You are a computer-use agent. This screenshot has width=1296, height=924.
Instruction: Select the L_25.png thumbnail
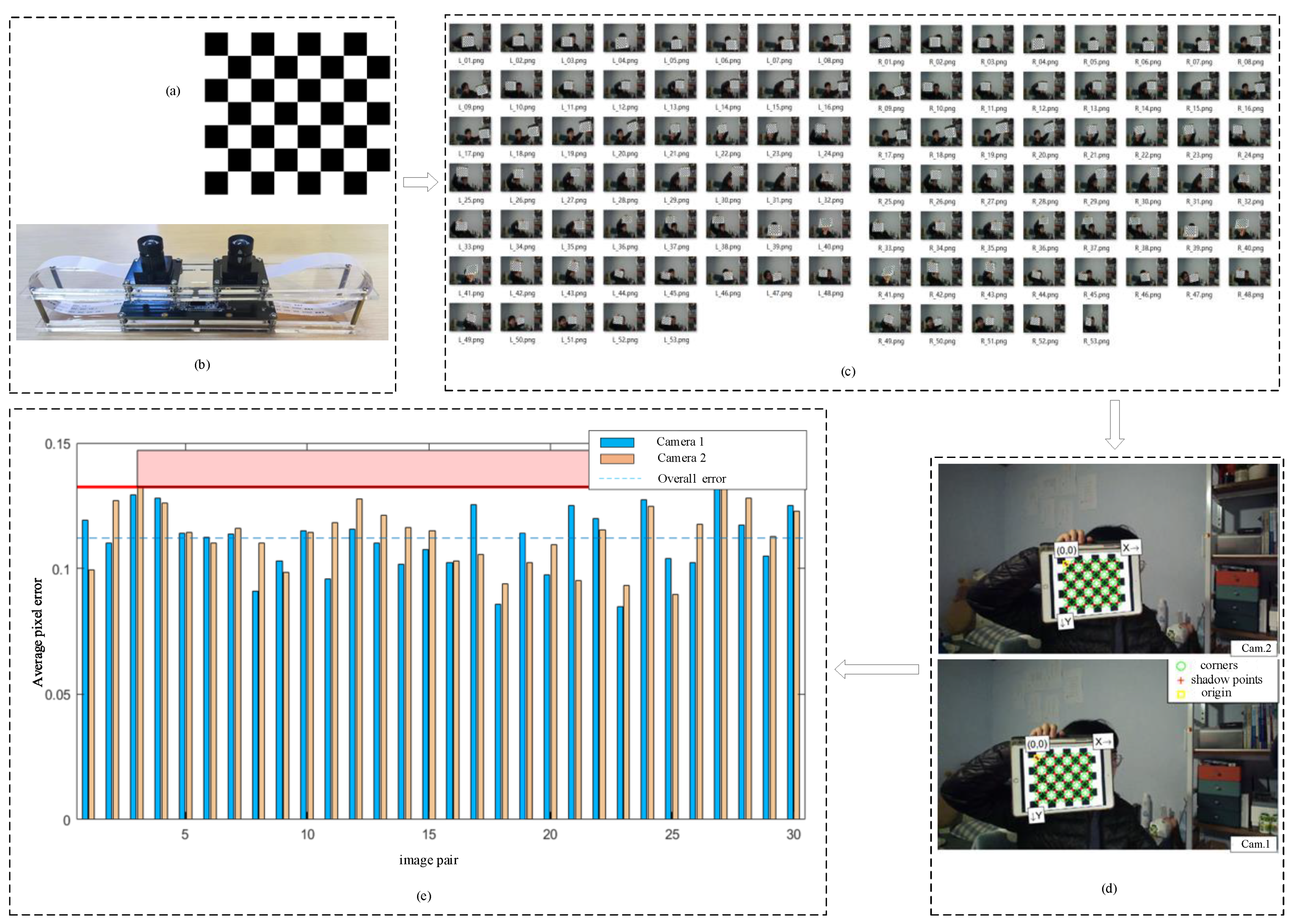470,178
